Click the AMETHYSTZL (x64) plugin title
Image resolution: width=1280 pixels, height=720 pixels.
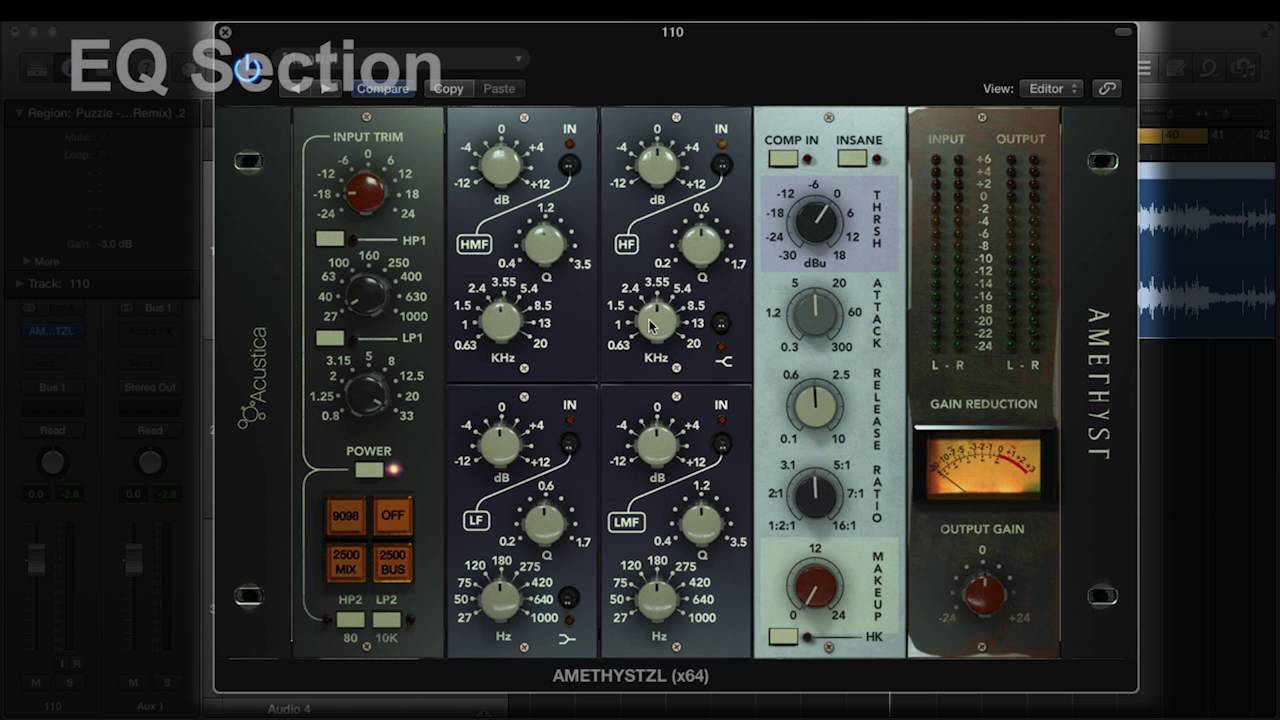pyautogui.click(x=631, y=676)
